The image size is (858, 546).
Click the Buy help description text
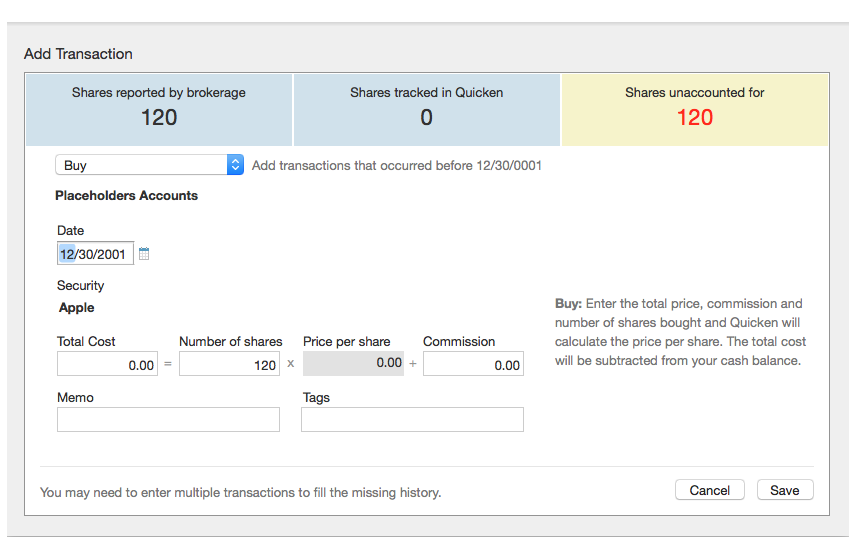(680, 332)
